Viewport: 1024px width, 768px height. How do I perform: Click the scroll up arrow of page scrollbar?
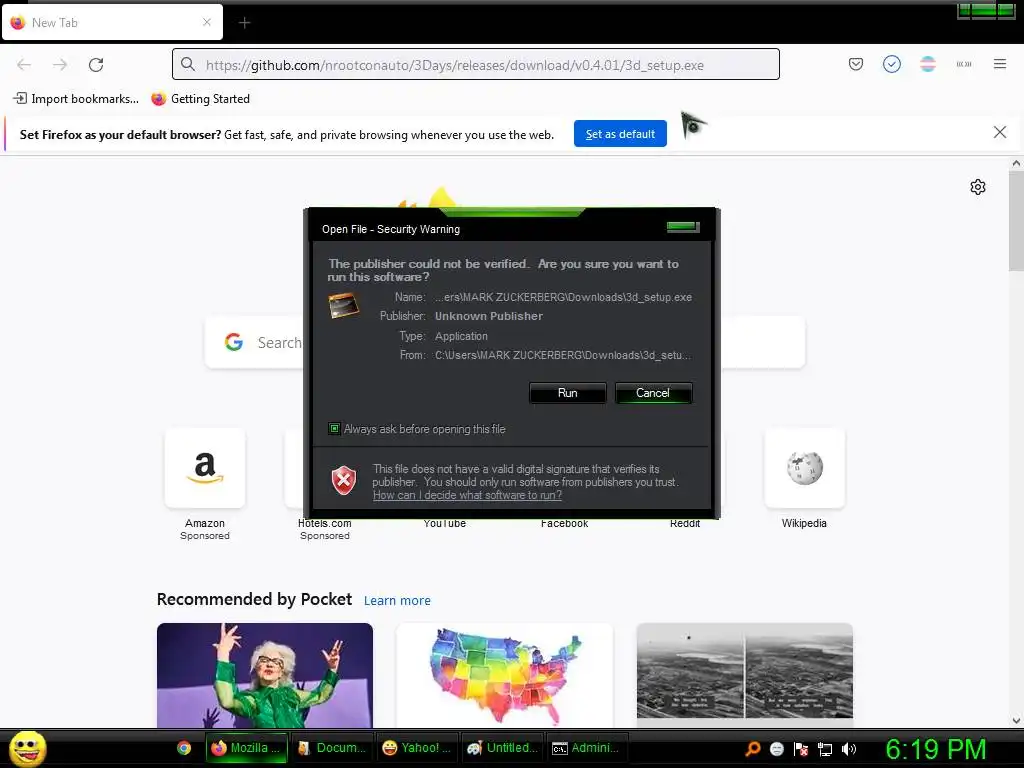click(x=1016, y=163)
